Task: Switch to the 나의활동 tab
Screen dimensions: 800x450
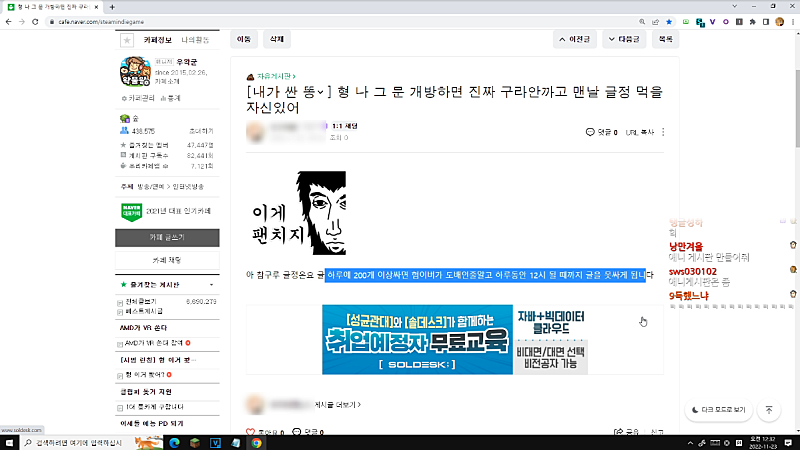Action: tap(195, 40)
